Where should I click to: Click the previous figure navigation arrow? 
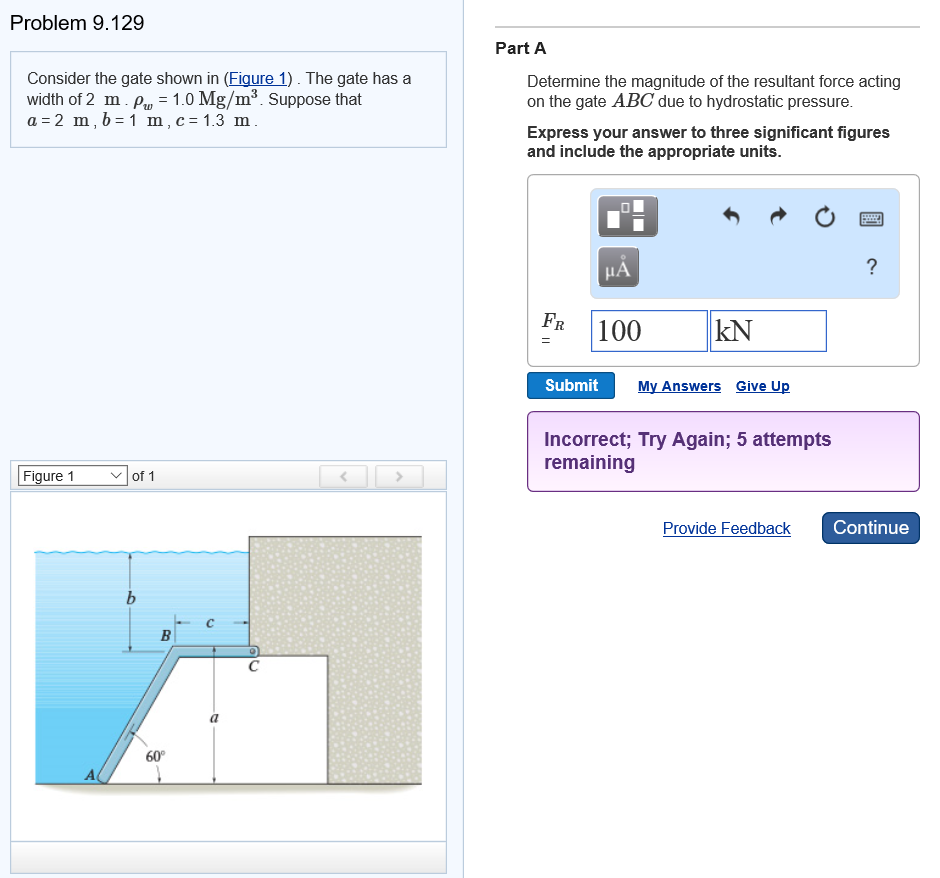pyautogui.click(x=343, y=476)
